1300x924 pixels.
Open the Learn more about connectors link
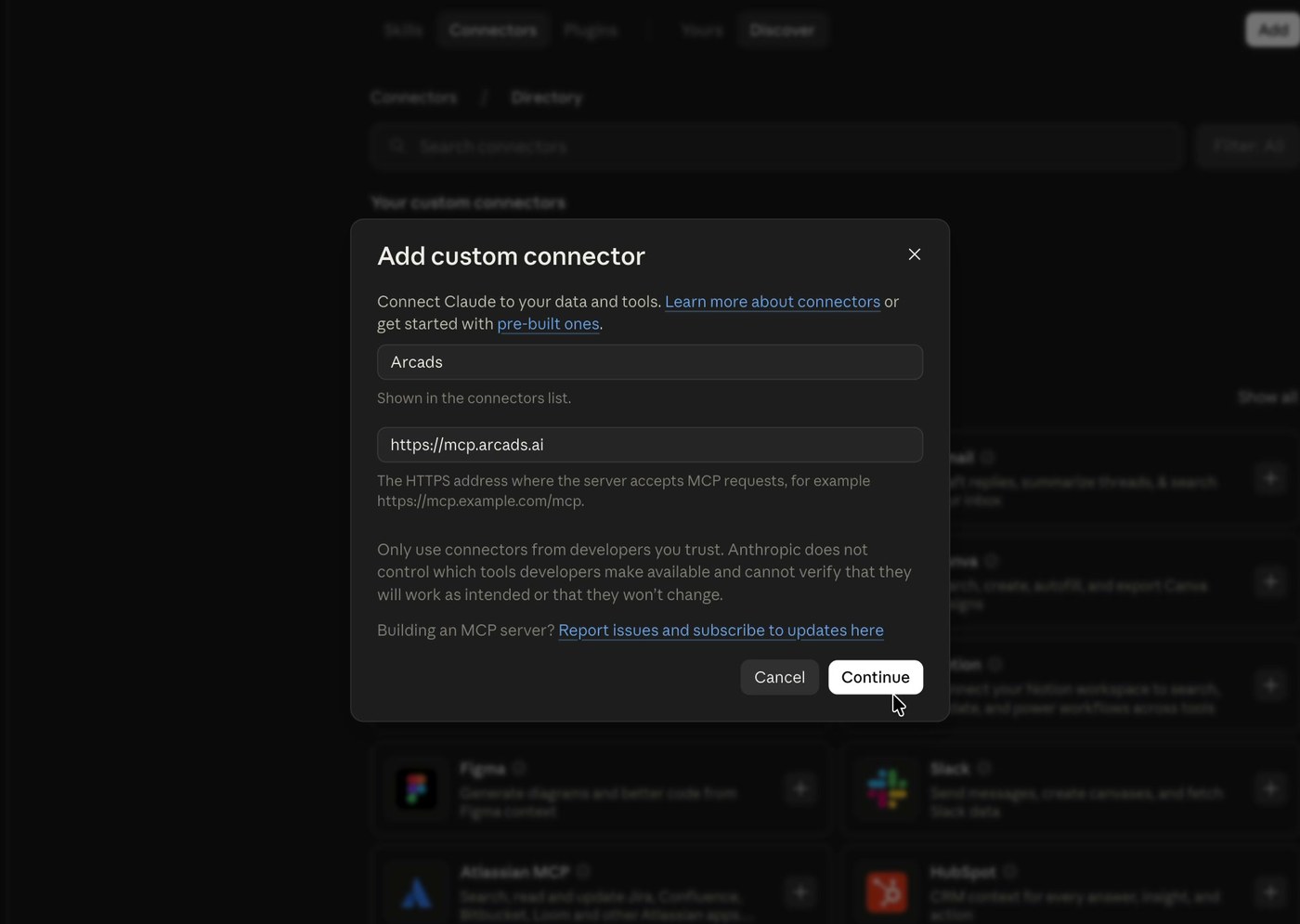773,302
